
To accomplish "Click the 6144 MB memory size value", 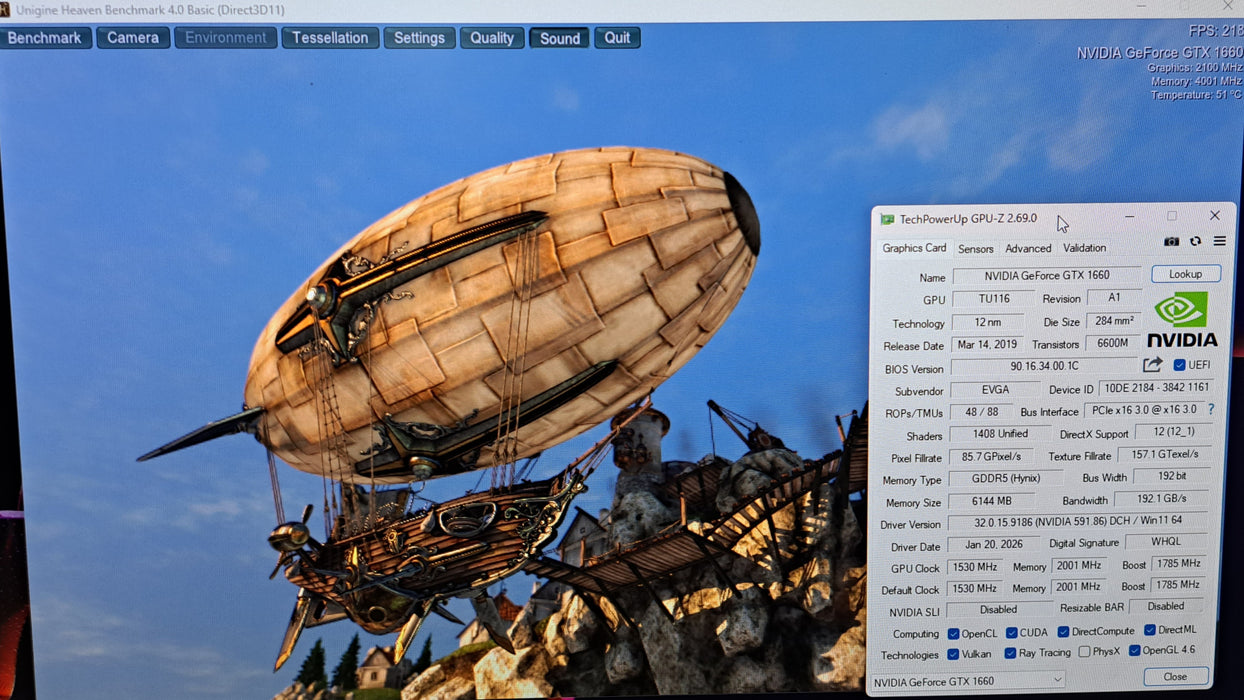I will click(991, 501).
